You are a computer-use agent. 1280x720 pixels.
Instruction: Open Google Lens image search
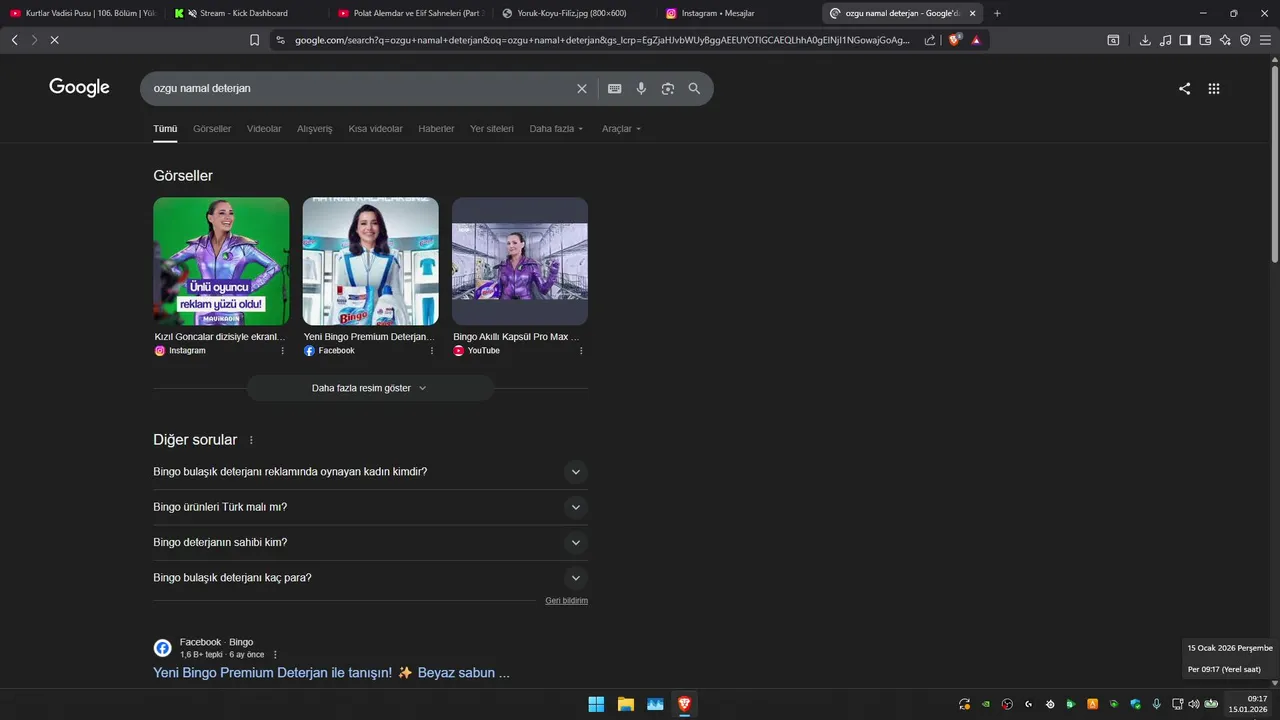(668, 89)
